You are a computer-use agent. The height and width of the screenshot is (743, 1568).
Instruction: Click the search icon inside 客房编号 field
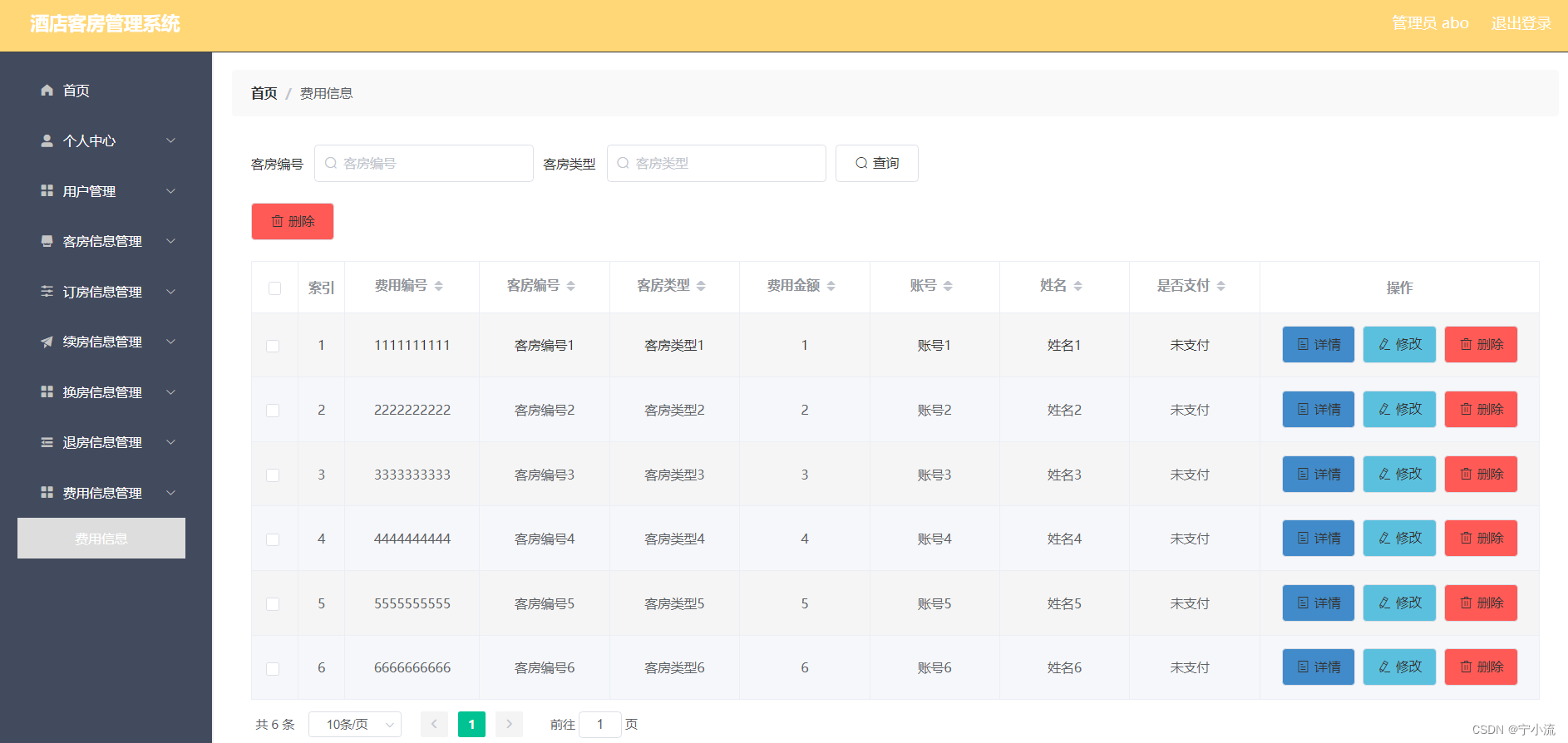pos(331,163)
